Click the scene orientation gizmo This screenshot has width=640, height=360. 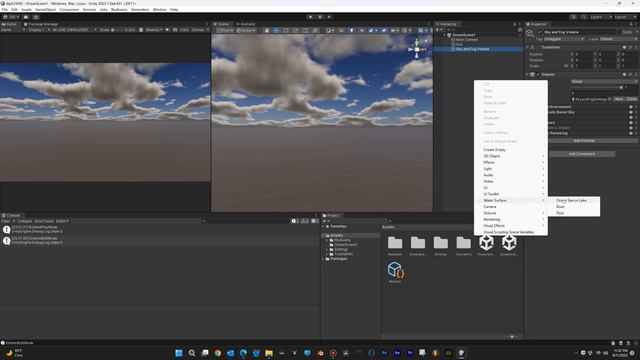point(417,49)
